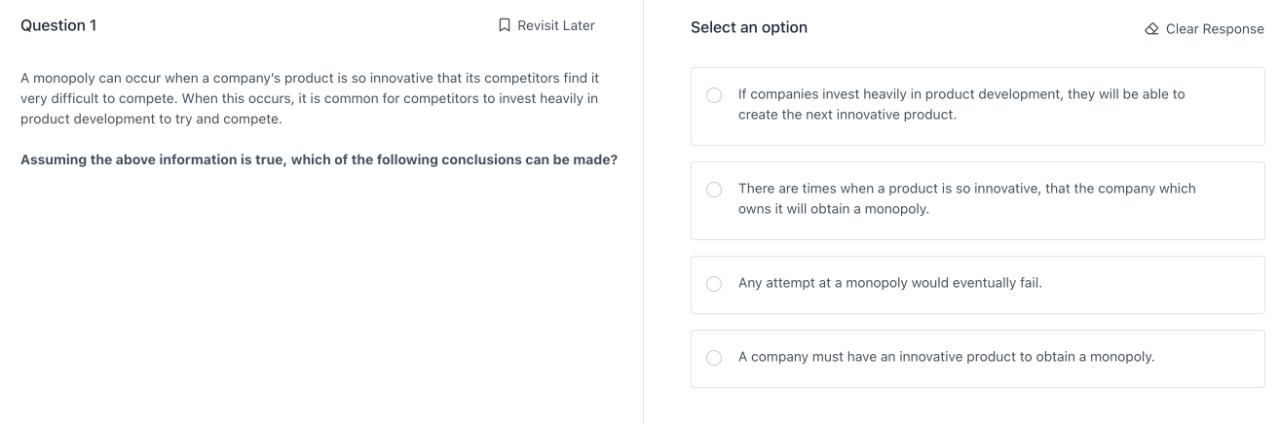Click the eraser icon beside Clear Response
1280x424 pixels.
click(x=1152, y=29)
